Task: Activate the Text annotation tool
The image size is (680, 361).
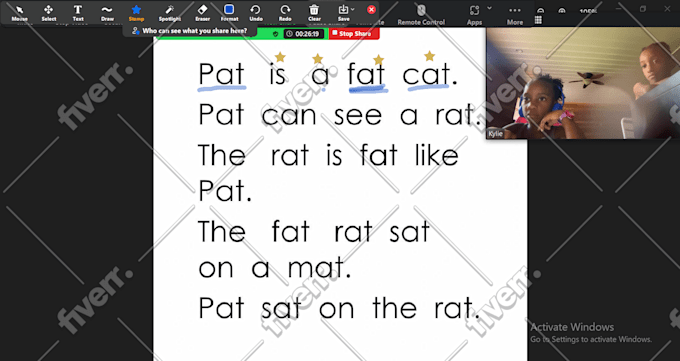Action: point(78,13)
